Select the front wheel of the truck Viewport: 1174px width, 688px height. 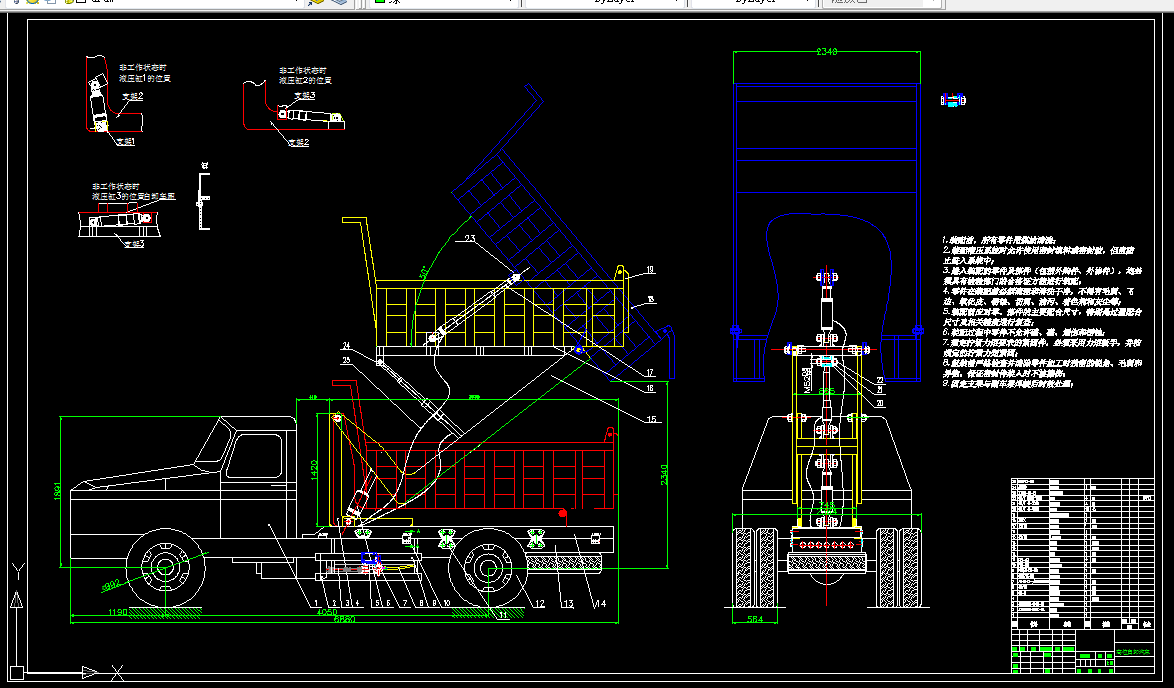(x=165, y=567)
